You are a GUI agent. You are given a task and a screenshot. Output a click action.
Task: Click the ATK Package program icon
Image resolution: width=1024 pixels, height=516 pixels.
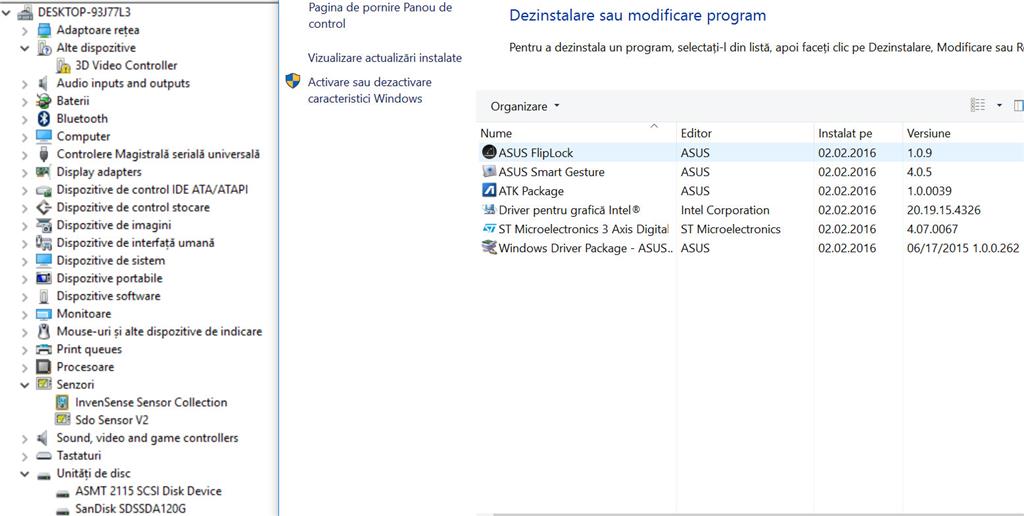pyautogui.click(x=489, y=191)
